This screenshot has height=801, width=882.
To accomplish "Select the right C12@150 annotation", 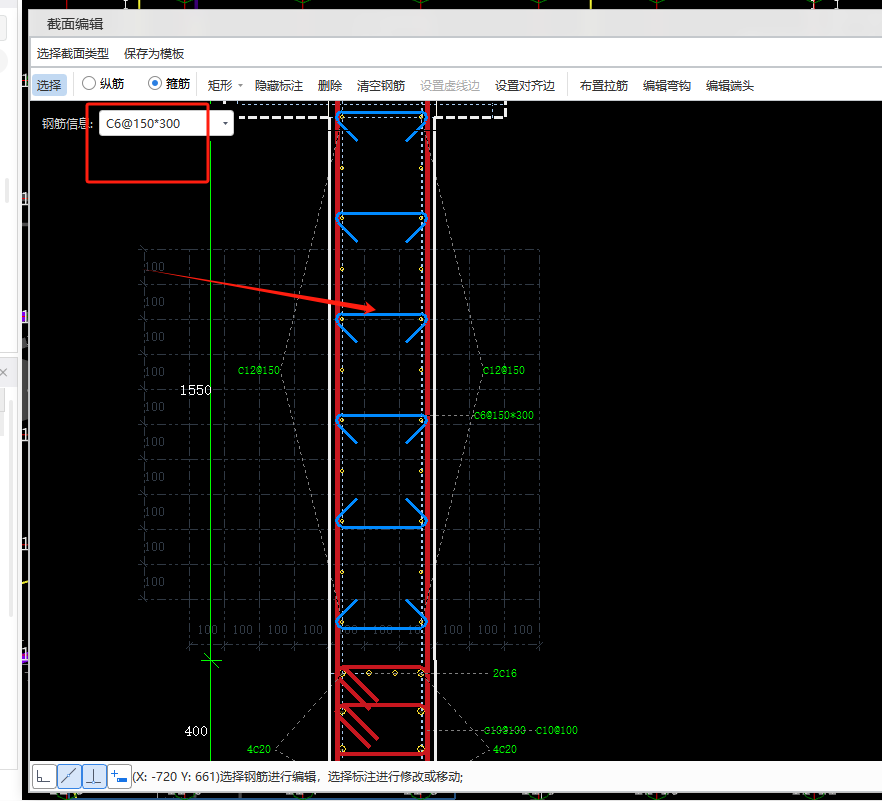I will 503,370.
